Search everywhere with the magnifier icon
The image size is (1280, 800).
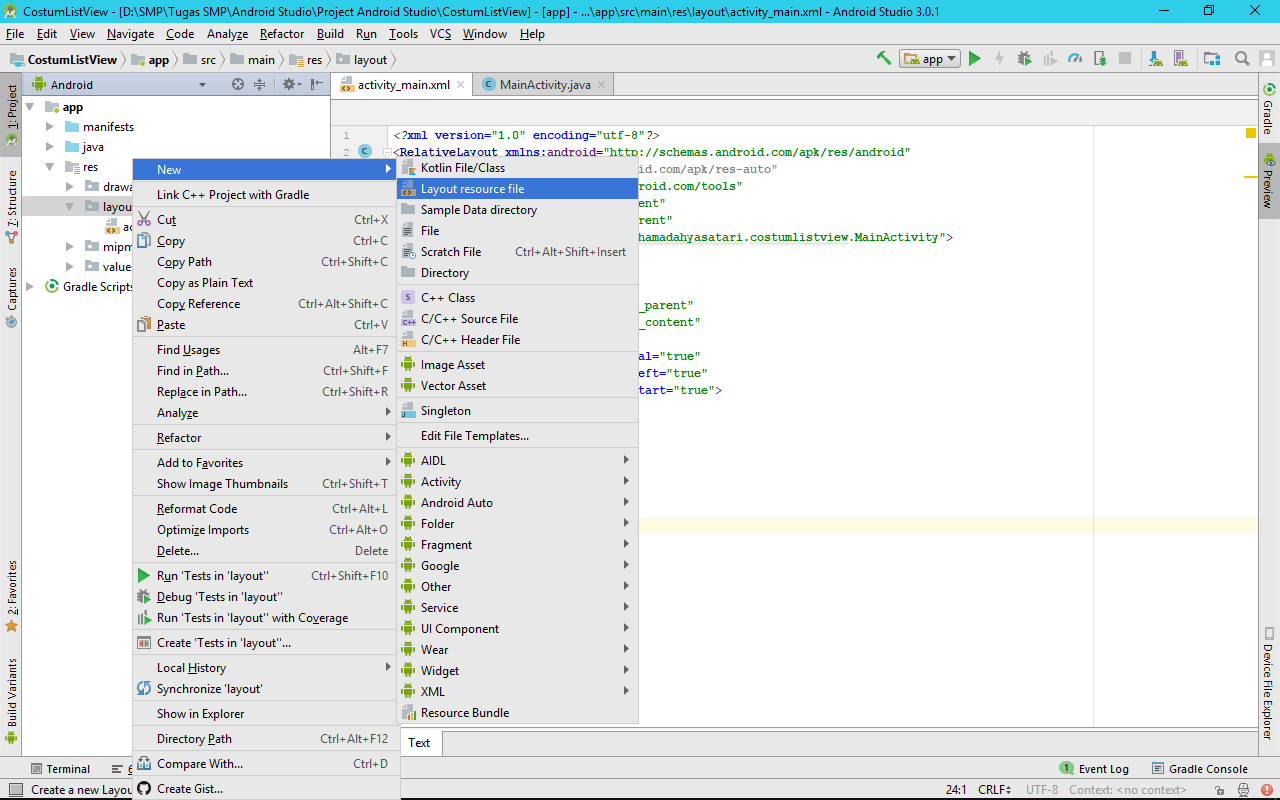1241,57
